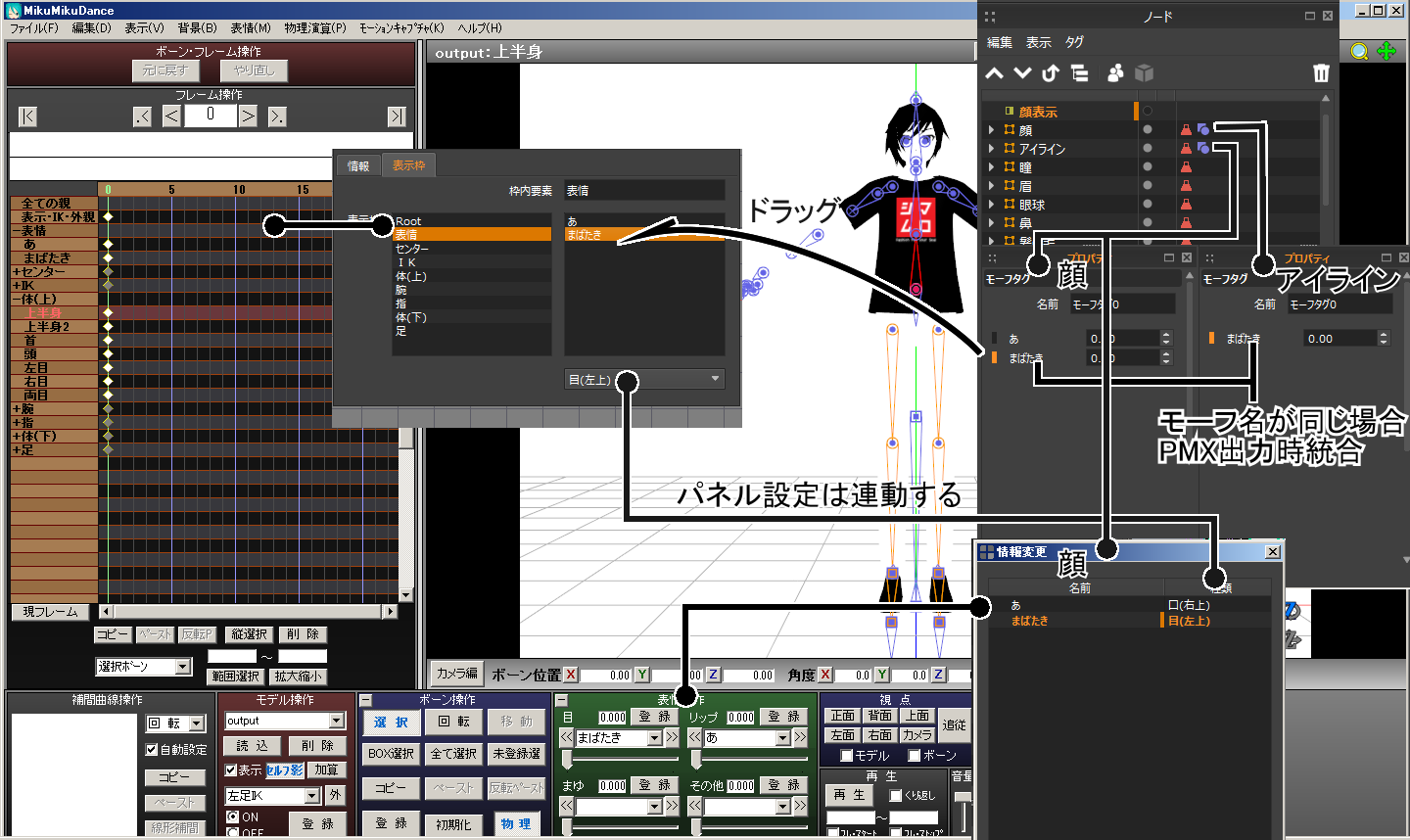Click the cube icon in ノード toolbar
This screenshot has height=840, width=1410.
click(1144, 73)
